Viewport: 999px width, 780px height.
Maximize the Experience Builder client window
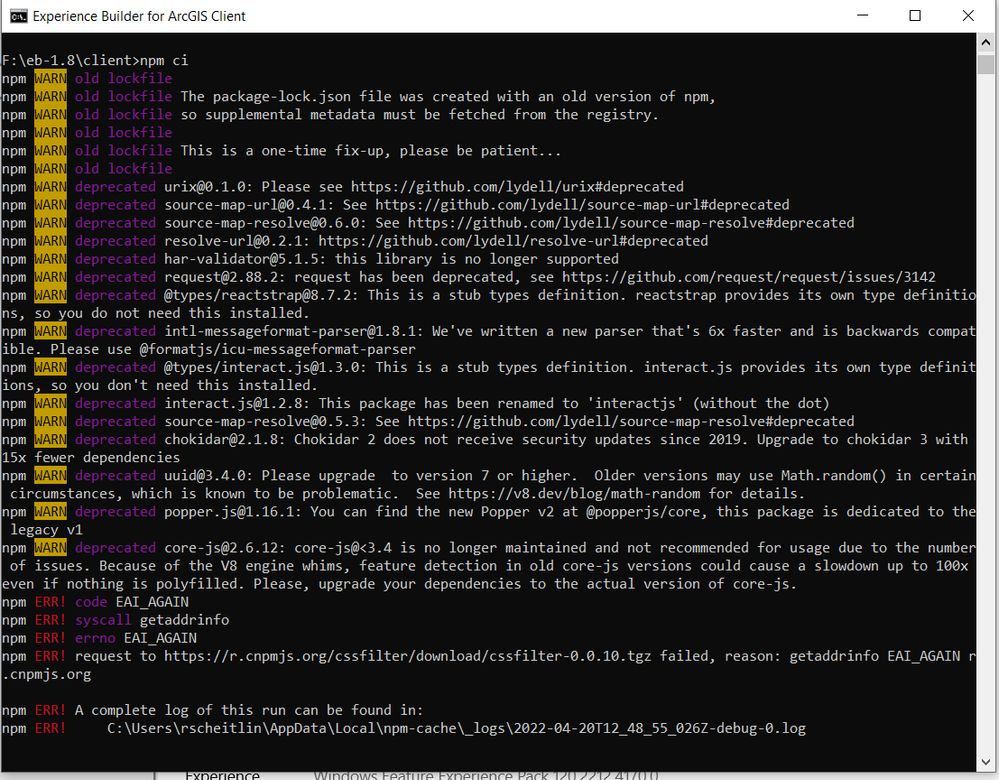(x=915, y=16)
